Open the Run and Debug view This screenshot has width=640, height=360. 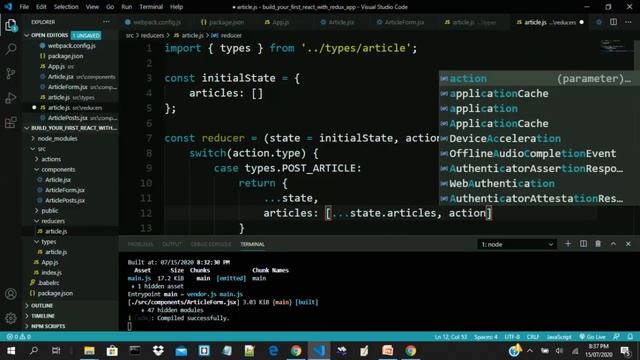[x=11, y=98]
